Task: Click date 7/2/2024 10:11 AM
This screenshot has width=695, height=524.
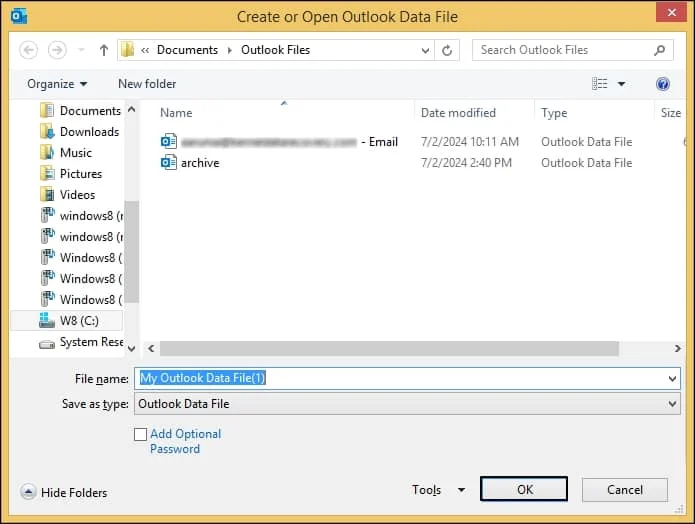Action: 469,142
